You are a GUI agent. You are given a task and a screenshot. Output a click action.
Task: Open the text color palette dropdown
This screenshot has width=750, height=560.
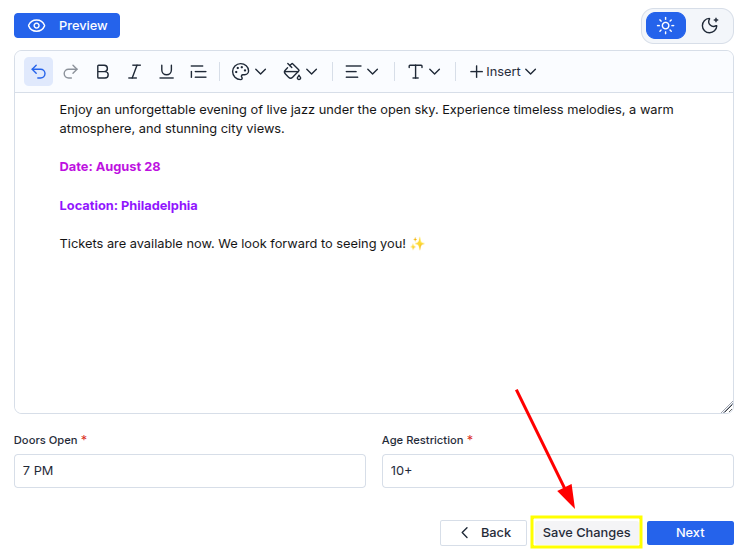(248, 72)
